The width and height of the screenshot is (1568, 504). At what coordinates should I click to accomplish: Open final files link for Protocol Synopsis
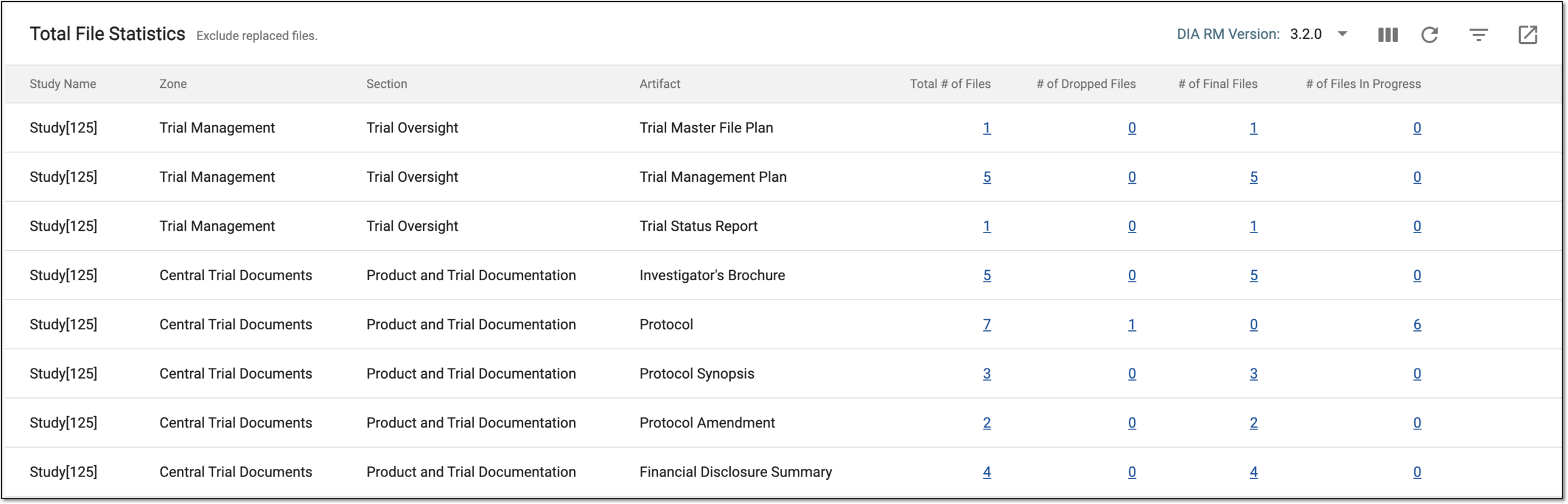[x=1253, y=374]
